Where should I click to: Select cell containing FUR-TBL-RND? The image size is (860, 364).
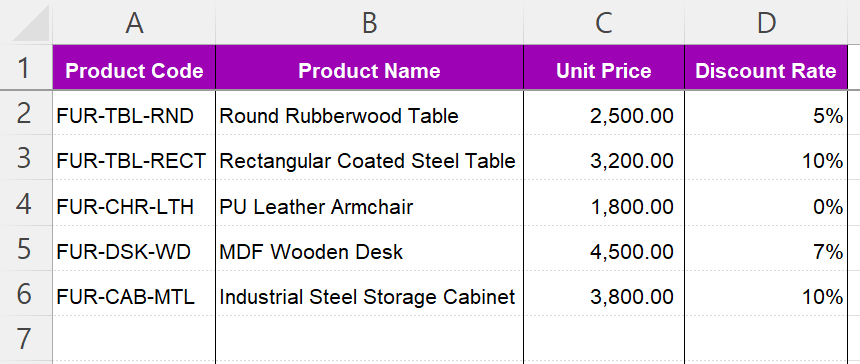[x=134, y=113]
